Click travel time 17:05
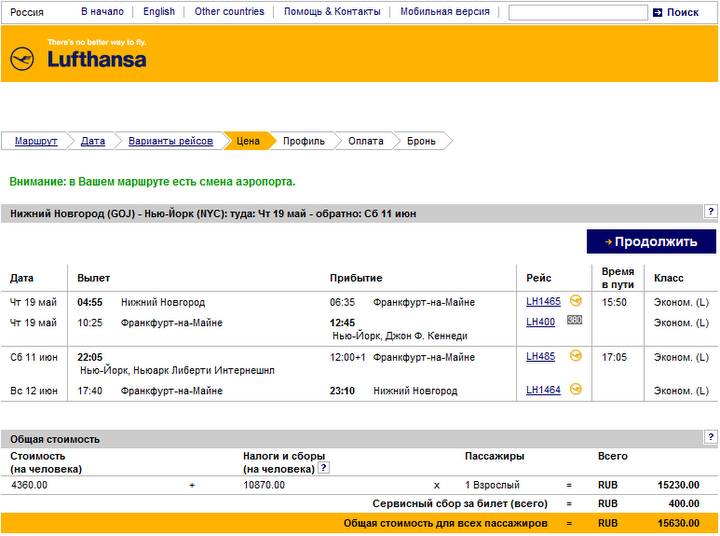The image size is (720, 536). click(x=614, y=357)
